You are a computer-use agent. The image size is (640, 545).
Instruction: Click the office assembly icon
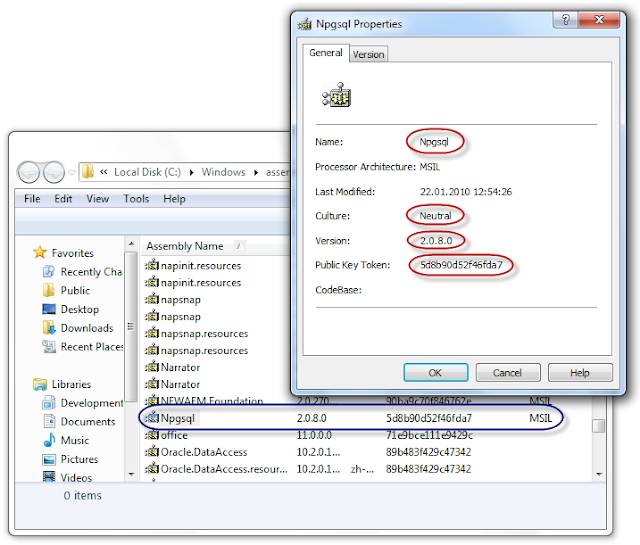152,434
